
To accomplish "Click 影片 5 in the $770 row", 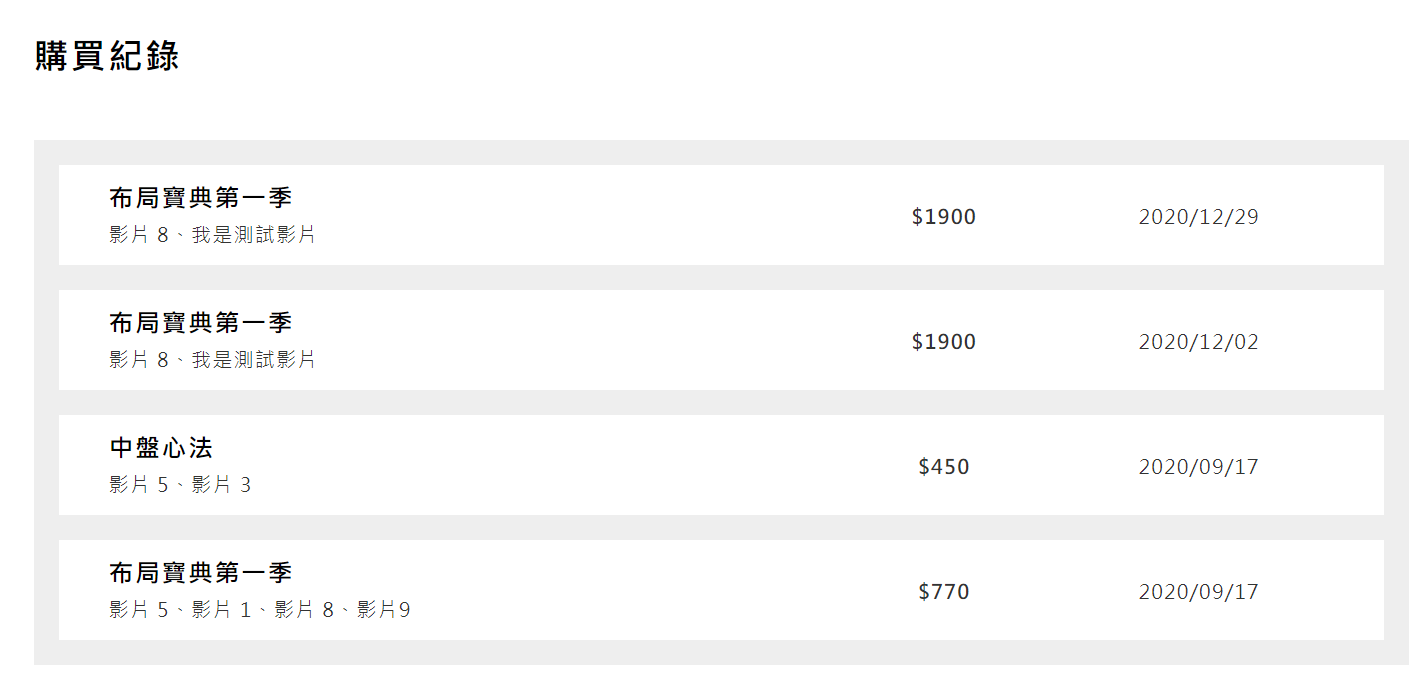I will click(x=139, y=610).
